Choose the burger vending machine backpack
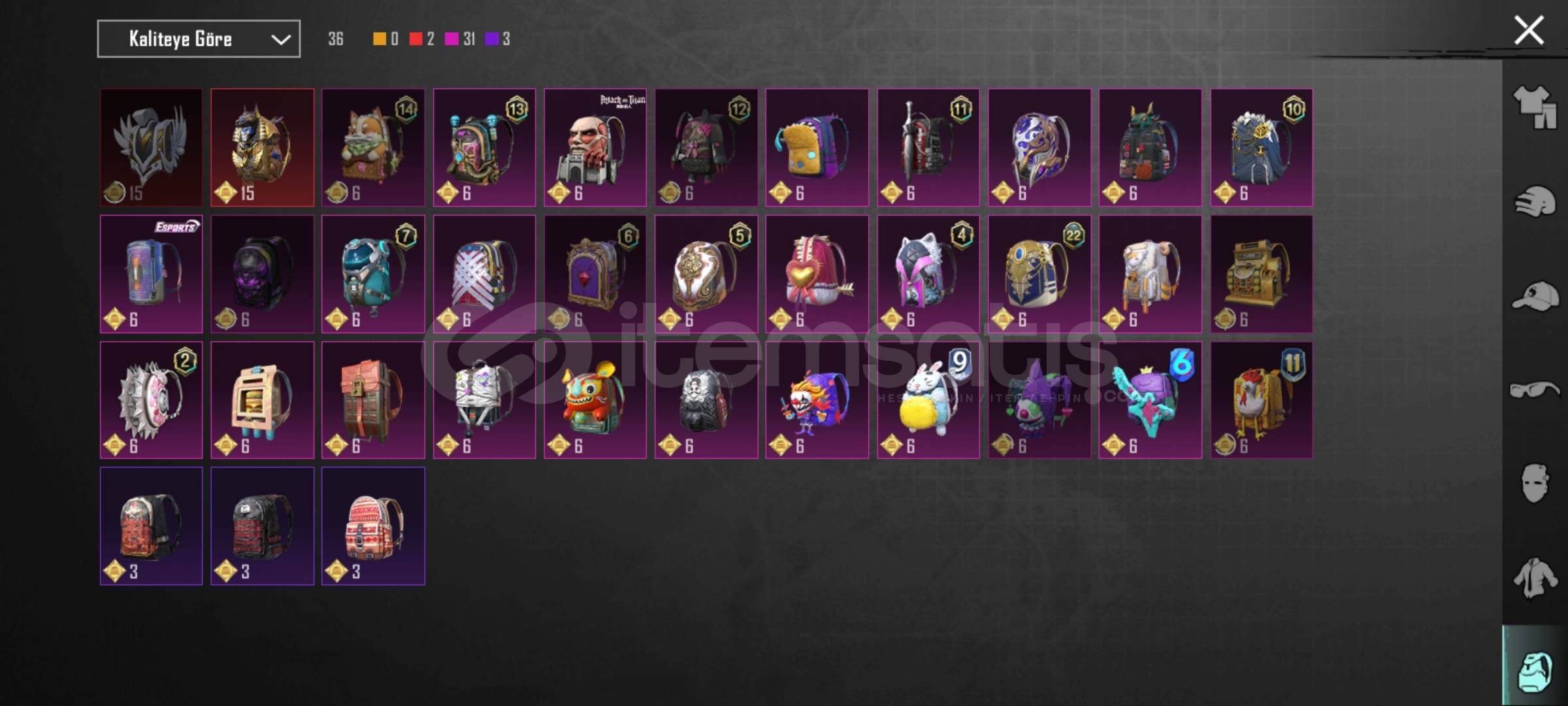Image resolution: width=1568 pixels, height=706 pixels. point(262,400)
